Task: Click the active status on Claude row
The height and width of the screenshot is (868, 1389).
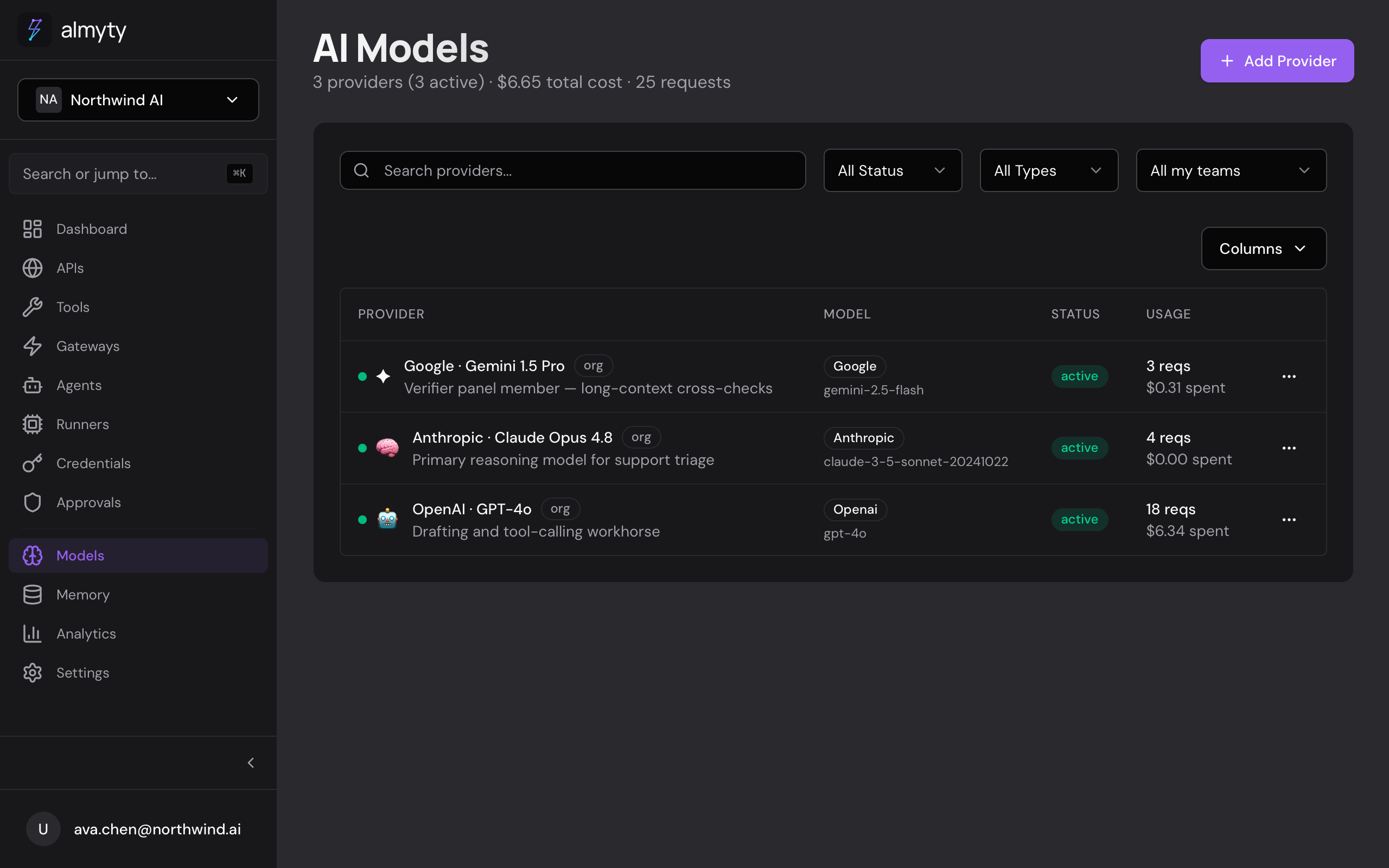Action: (x=1080, y=448)
